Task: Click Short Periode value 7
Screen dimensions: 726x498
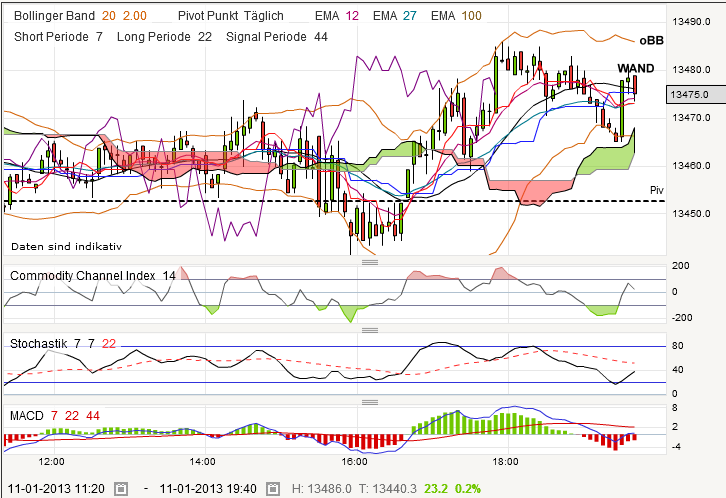Action: 99,37
